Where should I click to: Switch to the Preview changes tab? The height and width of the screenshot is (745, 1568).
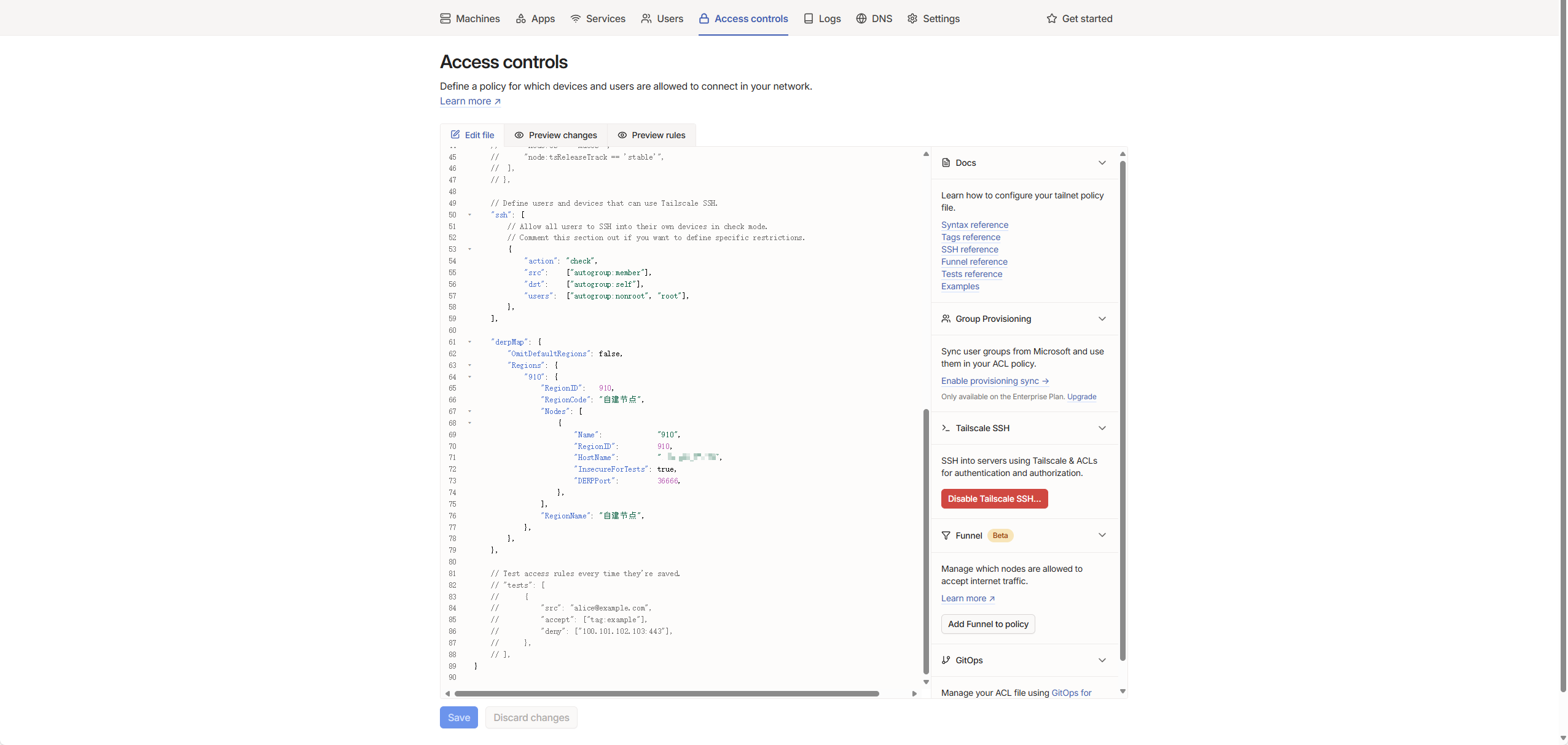pos(556,135)
